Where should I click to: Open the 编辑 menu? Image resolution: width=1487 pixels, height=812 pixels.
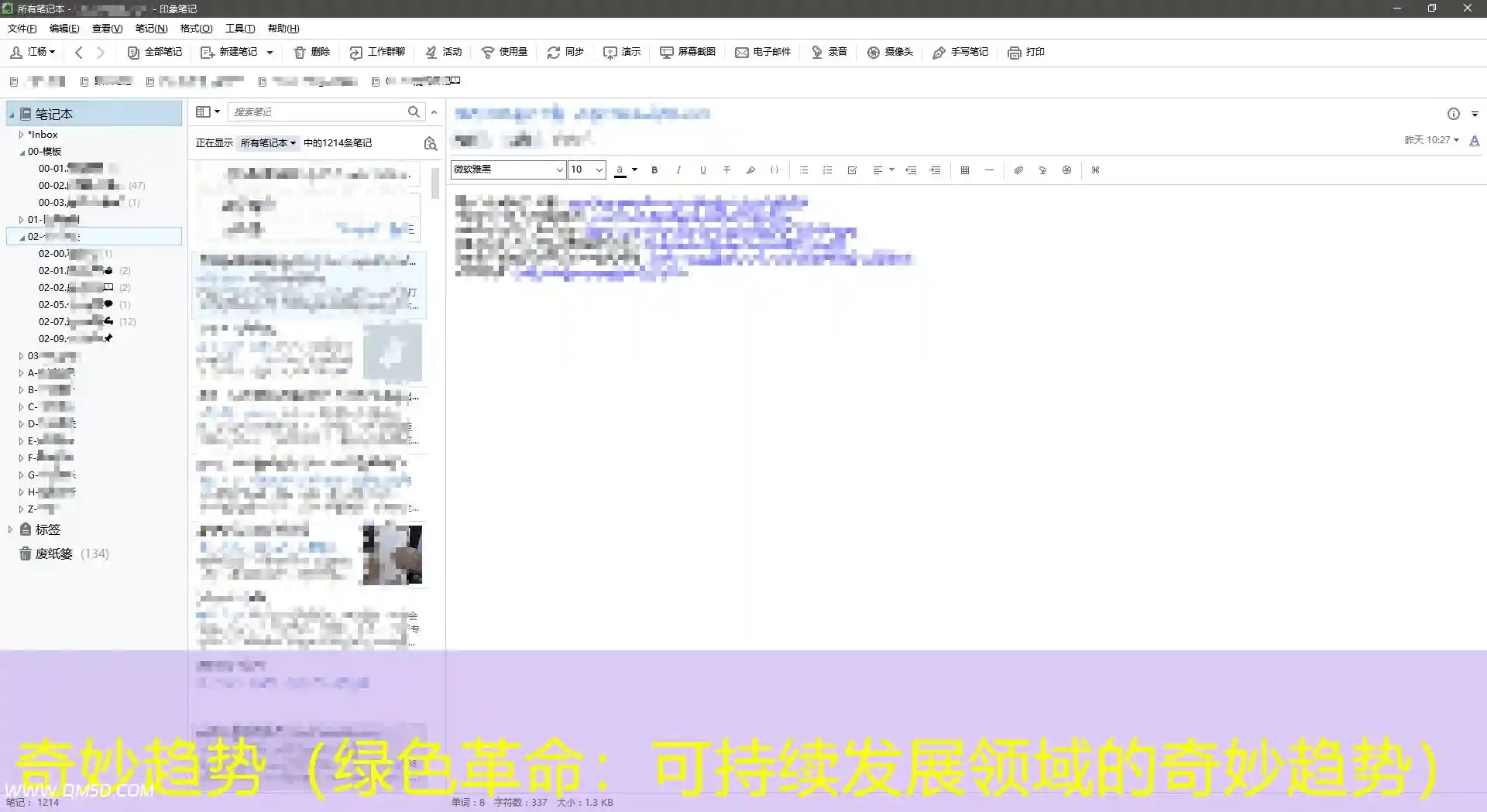[64, 29]
